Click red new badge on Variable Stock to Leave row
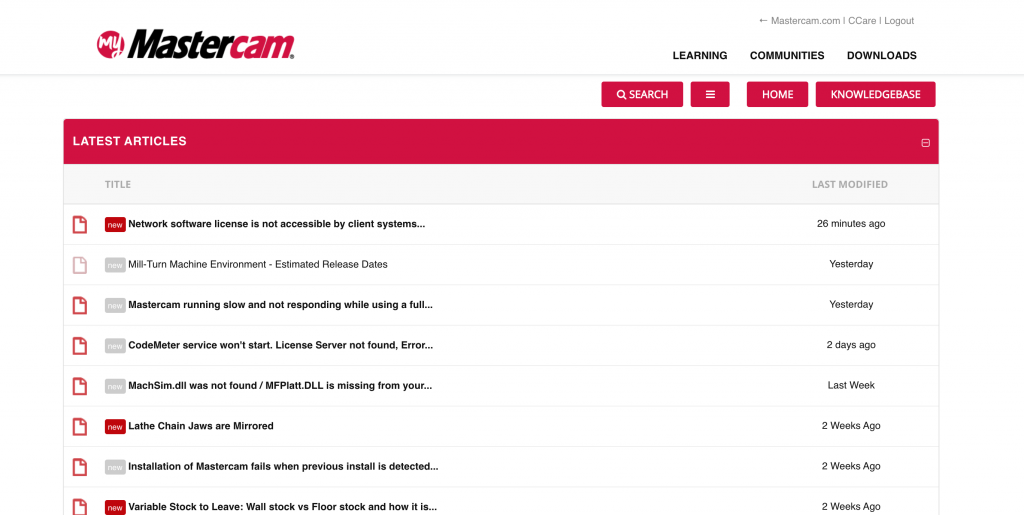The image size is (1024, 515). pyautogui.click(x=115, y=507)
